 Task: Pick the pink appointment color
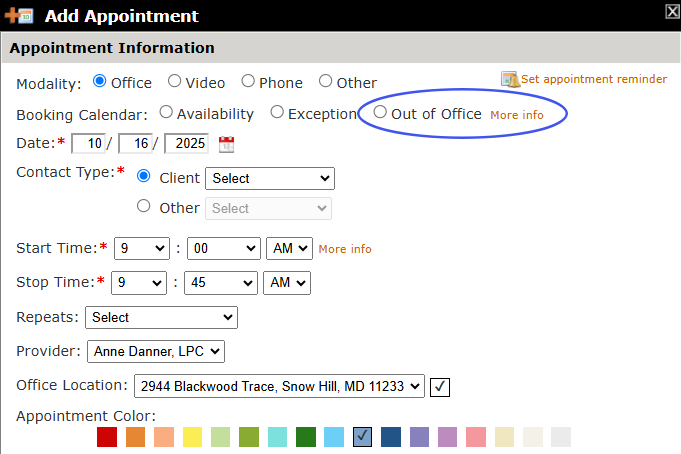[x=476, y=437]
